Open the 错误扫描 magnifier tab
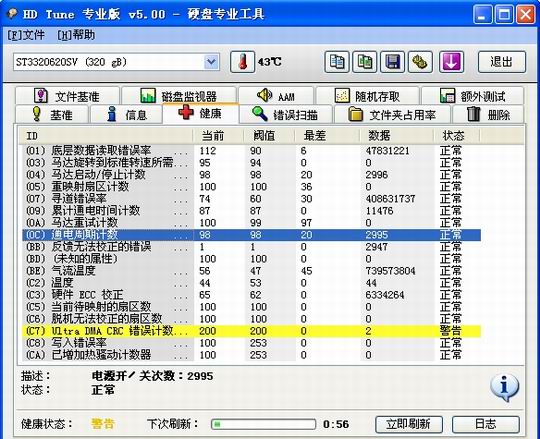The width and height of the screenshot is (540, 439). click(x=286, y=114)
